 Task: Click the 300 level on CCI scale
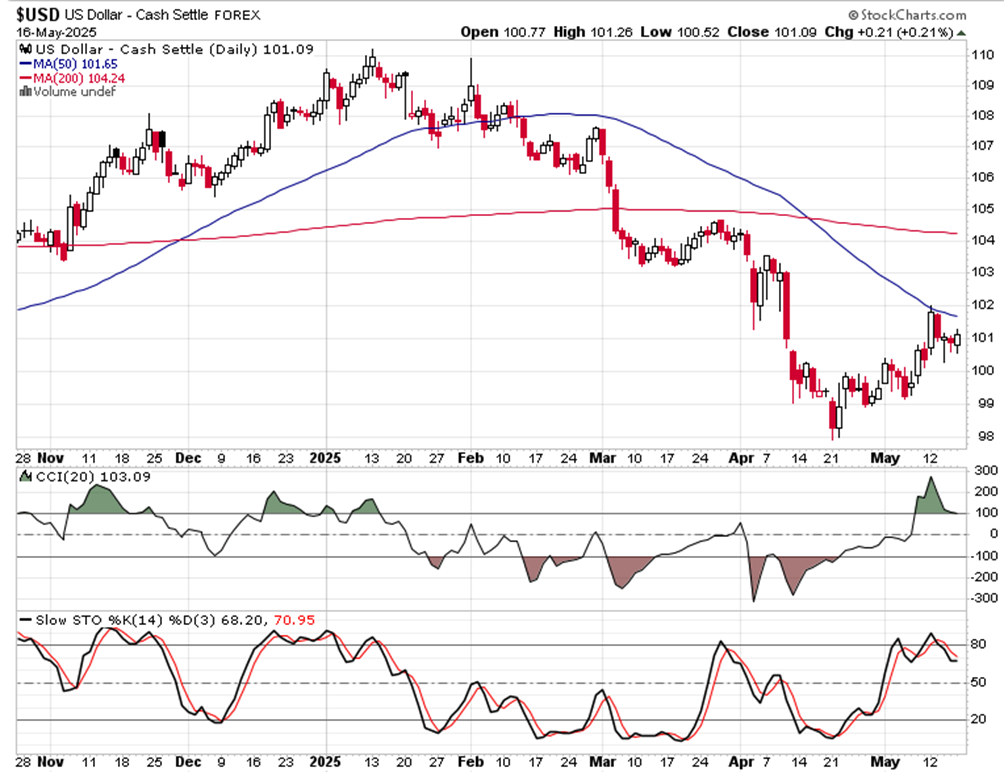(x=987, y=470)
